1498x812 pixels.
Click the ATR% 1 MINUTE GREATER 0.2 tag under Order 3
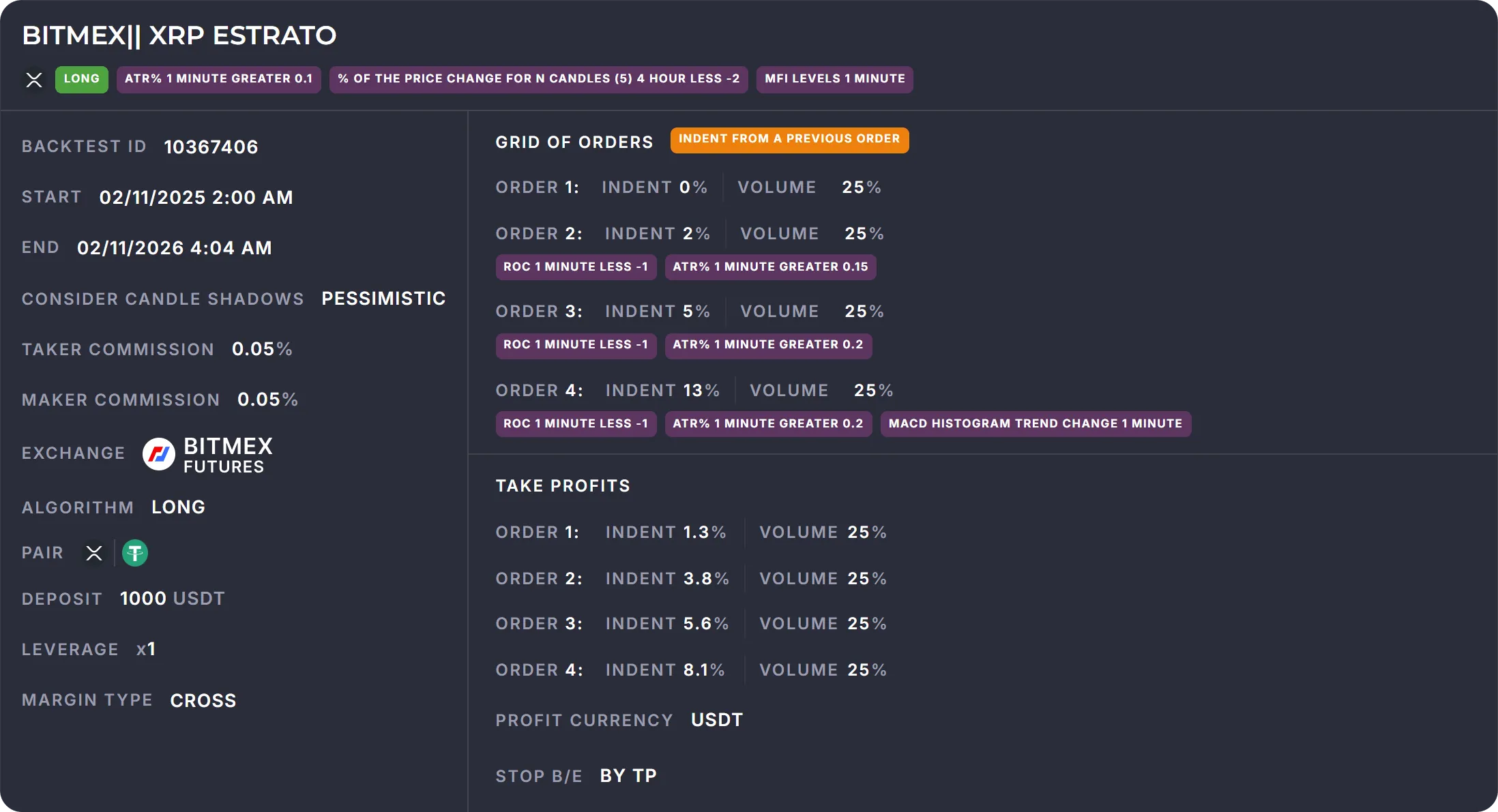[x=768, y=345]
